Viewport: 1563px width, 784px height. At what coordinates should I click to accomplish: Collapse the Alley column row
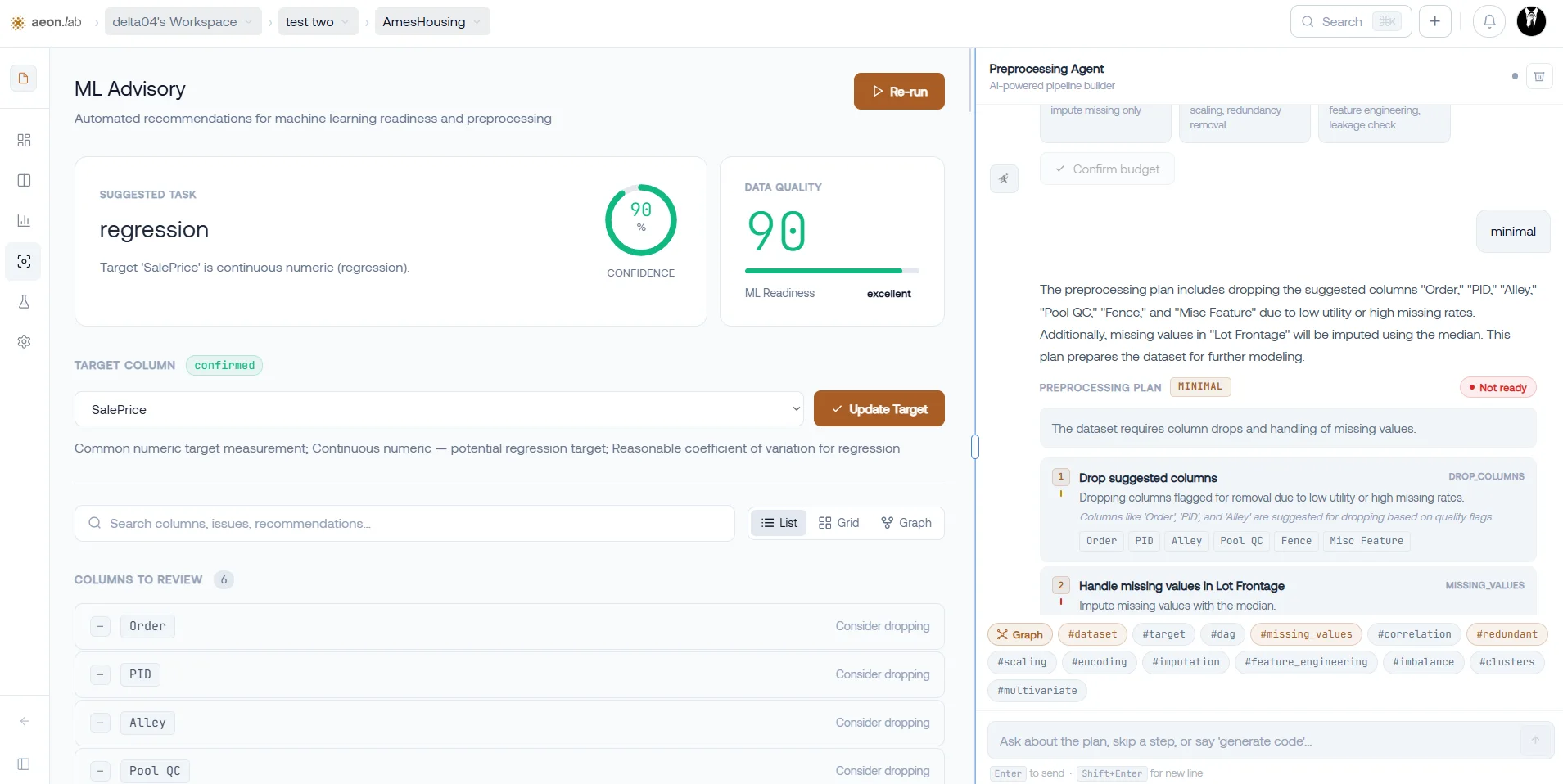pyautogui.click(x=100, y=723)
